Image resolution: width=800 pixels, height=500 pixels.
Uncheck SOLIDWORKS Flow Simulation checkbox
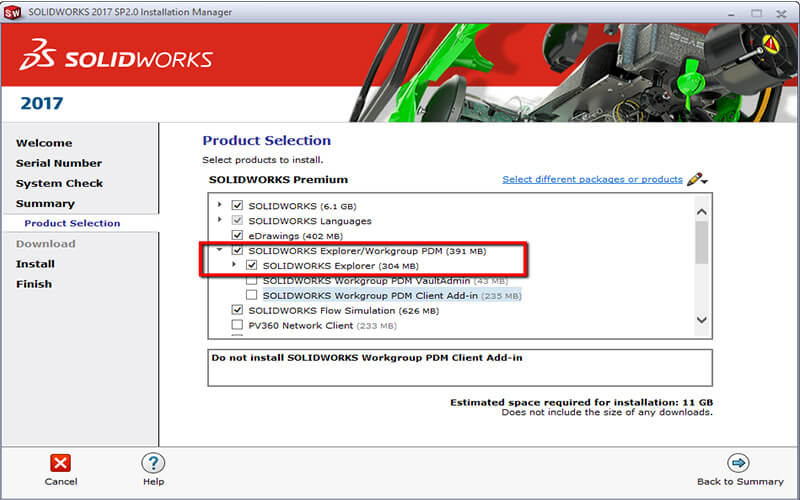point(237,310)
